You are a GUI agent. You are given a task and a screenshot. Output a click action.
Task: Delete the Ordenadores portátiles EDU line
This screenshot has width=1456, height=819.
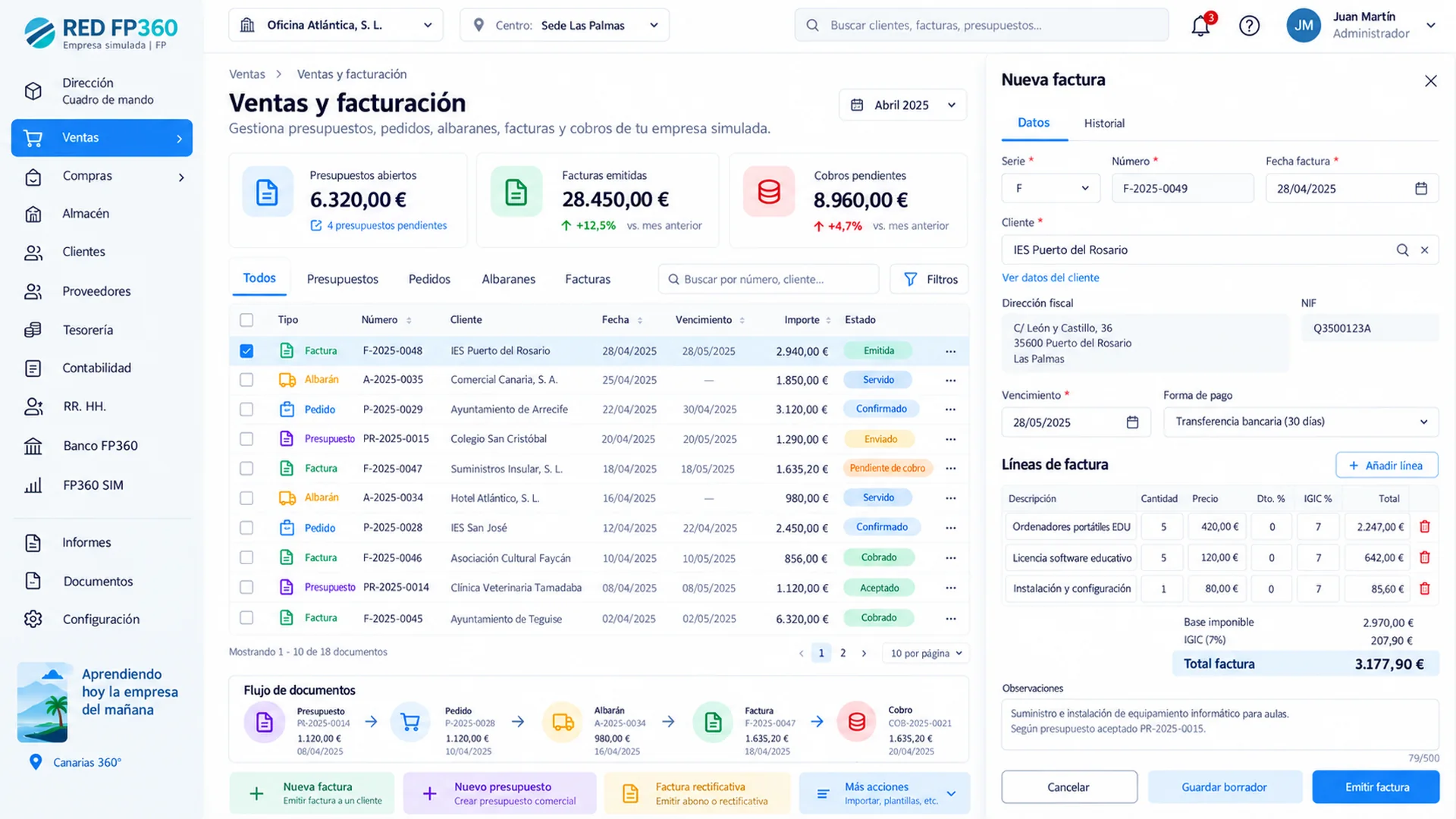pyautogui.click(x=1425, y=526)
